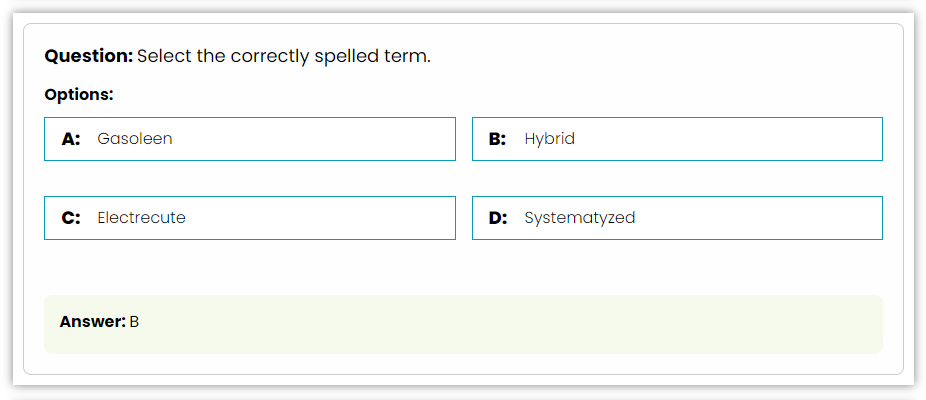Screen dimensions: 926x400
Task: Choose the Hybrid answer option box
Action: 677,139
